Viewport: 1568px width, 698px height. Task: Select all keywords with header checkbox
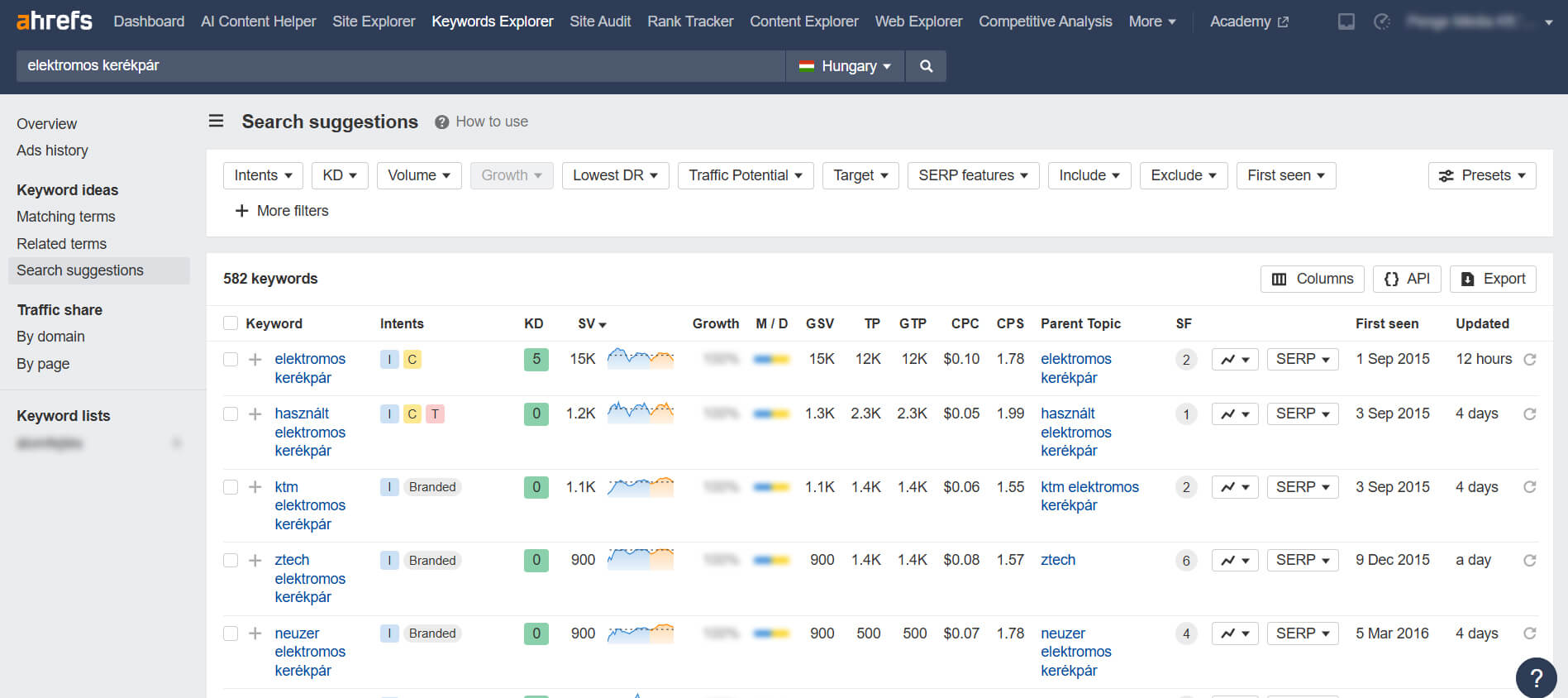(231, 323)
